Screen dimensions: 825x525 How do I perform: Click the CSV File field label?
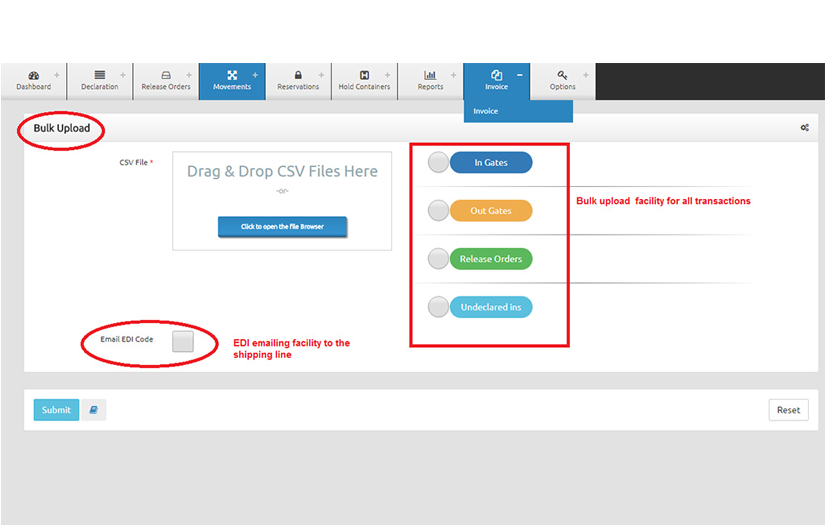tap(136, 163)
